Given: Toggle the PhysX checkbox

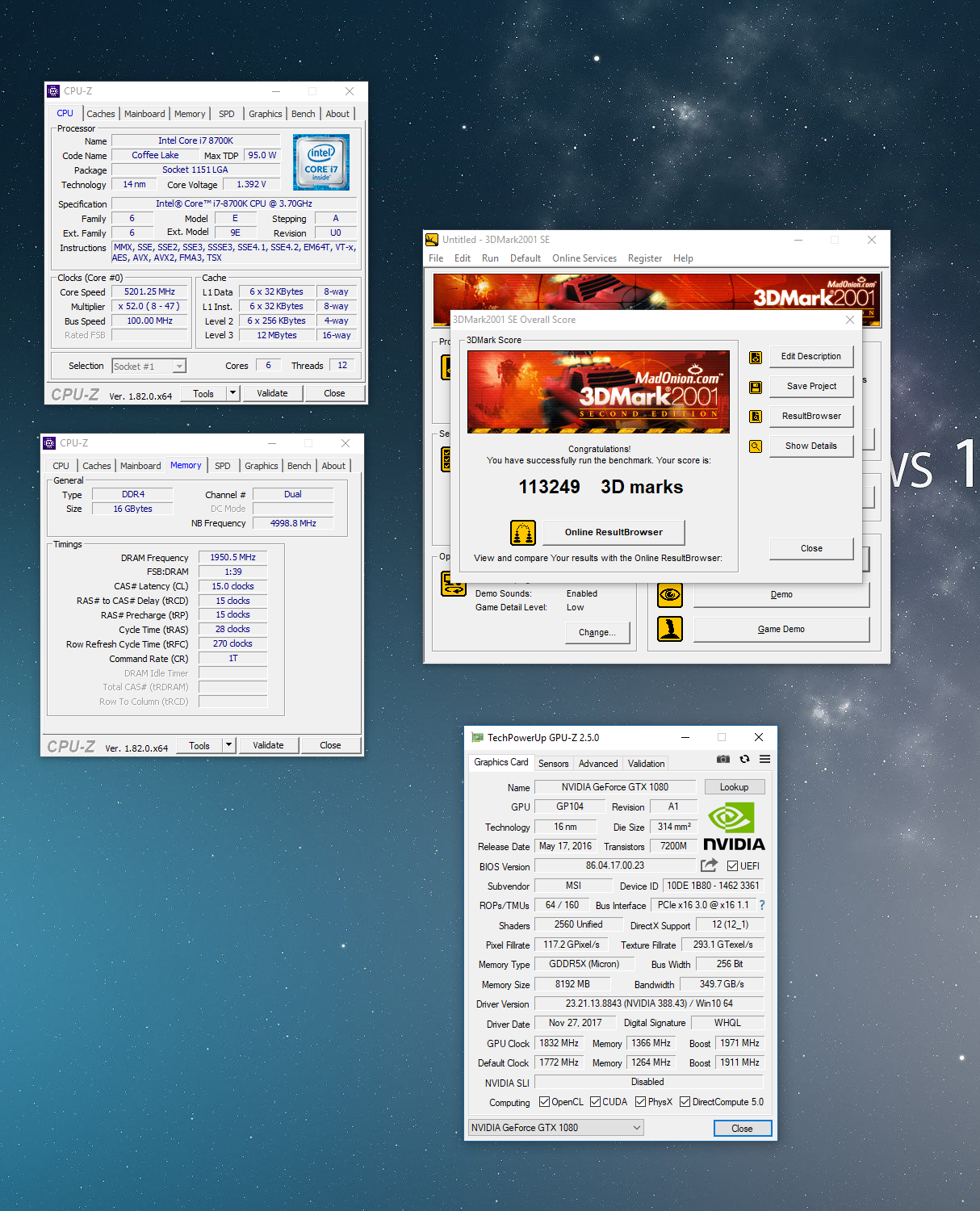Looking at the screenshot, I should tap(640, 1102).
